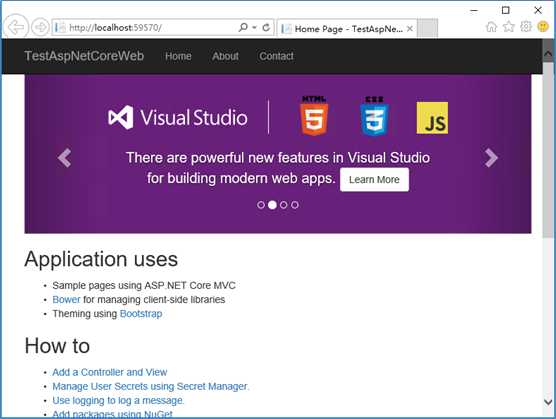556x419 pixels.
Task: Select third carousel indicator dot
Action: [x=284, y=205]
